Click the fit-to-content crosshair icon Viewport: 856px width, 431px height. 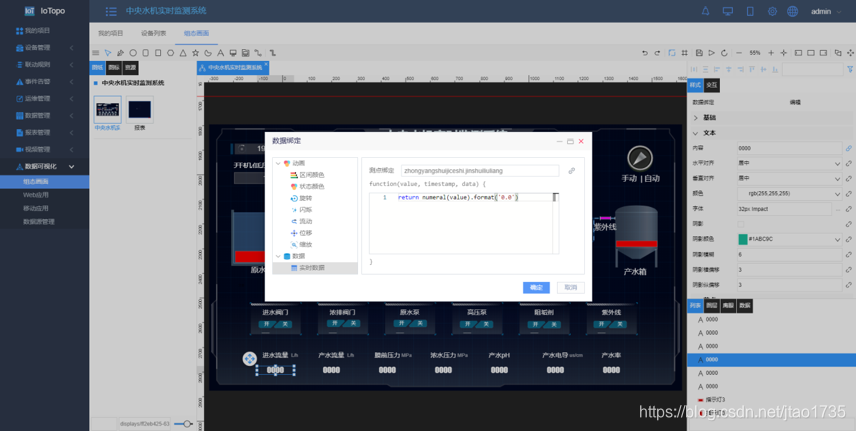click(x=784, y=53)
